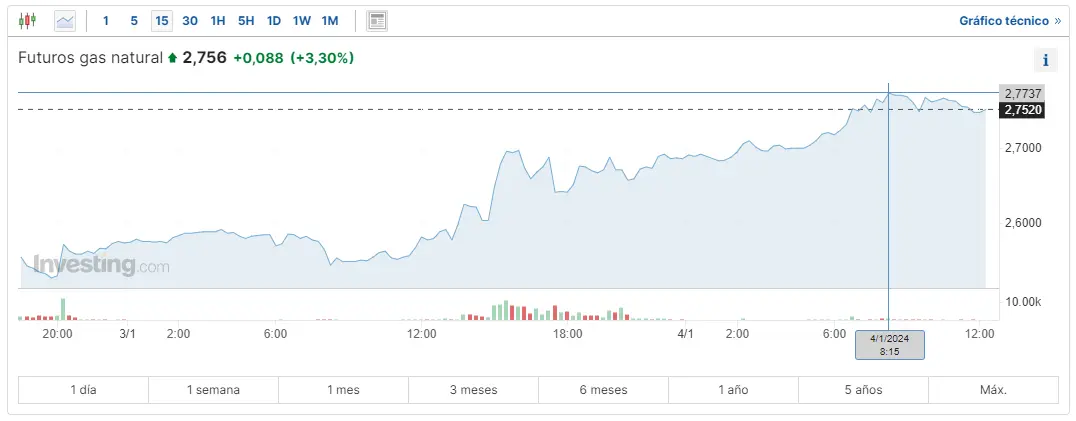Click the Máx. range button
This screenshot has height=421, width=1076.
pos(993,390)
